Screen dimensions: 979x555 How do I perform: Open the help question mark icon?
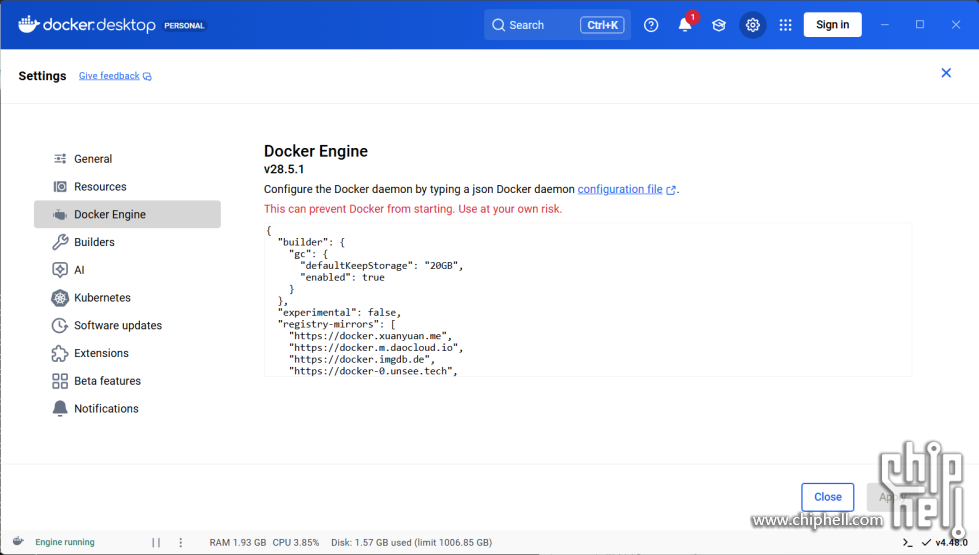pos(651,25)
